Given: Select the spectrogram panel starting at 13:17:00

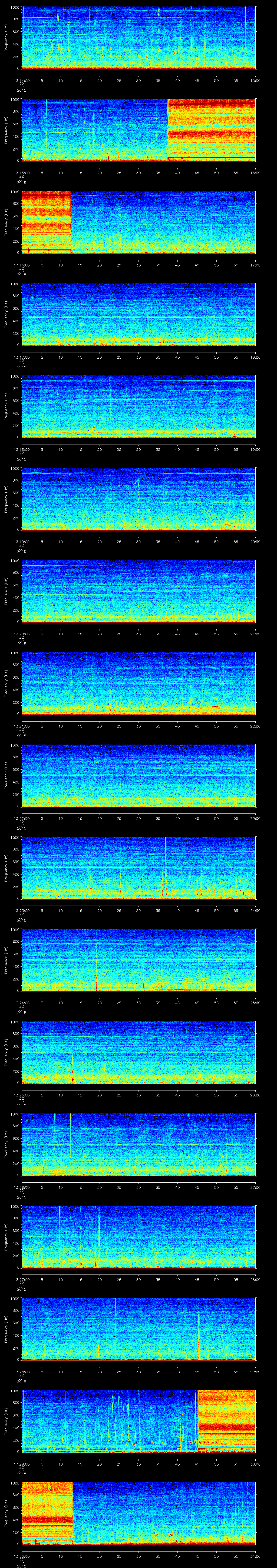Looking at the screenshot, I should pos(138,315).
